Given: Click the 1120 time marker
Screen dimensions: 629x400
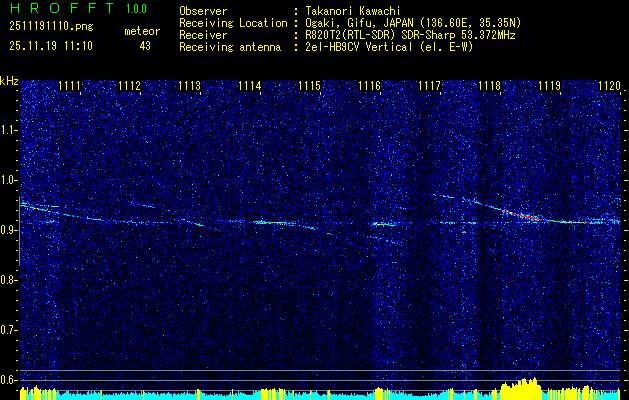Looking at the screenshot, I should (609, 86).
